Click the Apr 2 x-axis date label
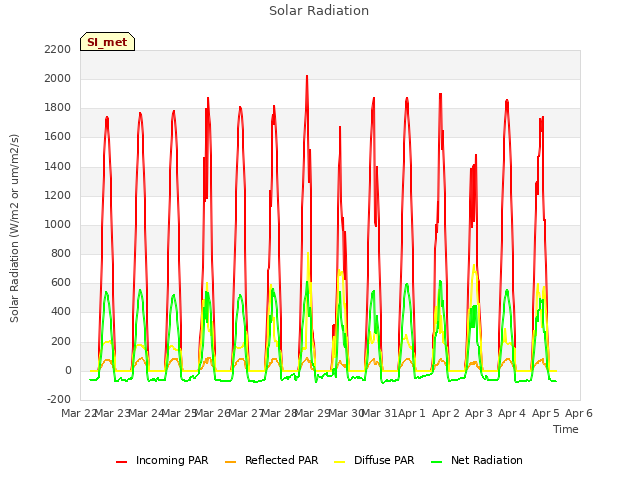Image resolution: width=640 pixels, height=480 pixels. (x=446, y=413)
